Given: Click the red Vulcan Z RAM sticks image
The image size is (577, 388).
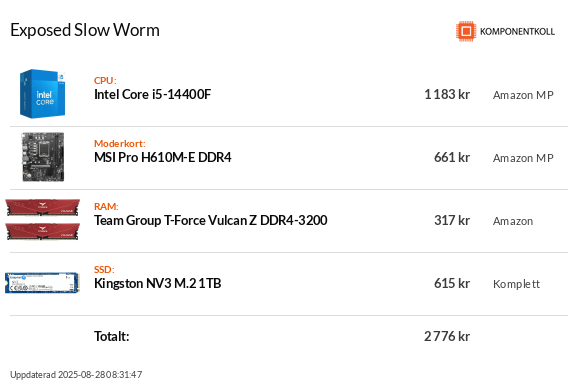Looking at the screenshot, I should (x=43, y=220).
